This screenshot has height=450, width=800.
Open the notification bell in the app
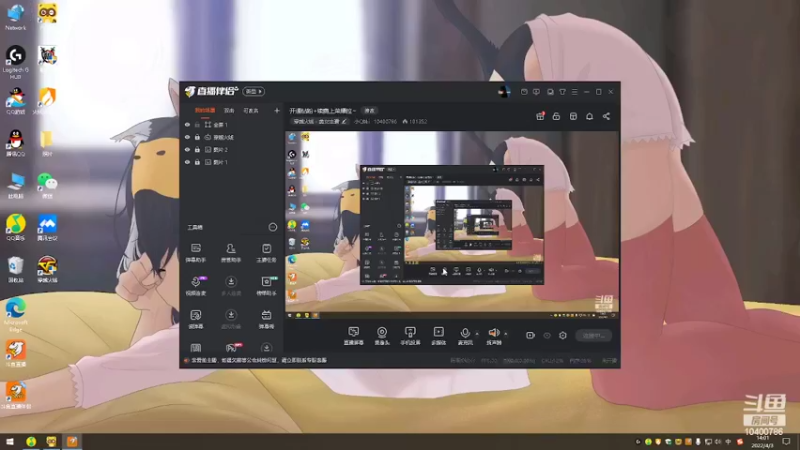tap(589, 116)
